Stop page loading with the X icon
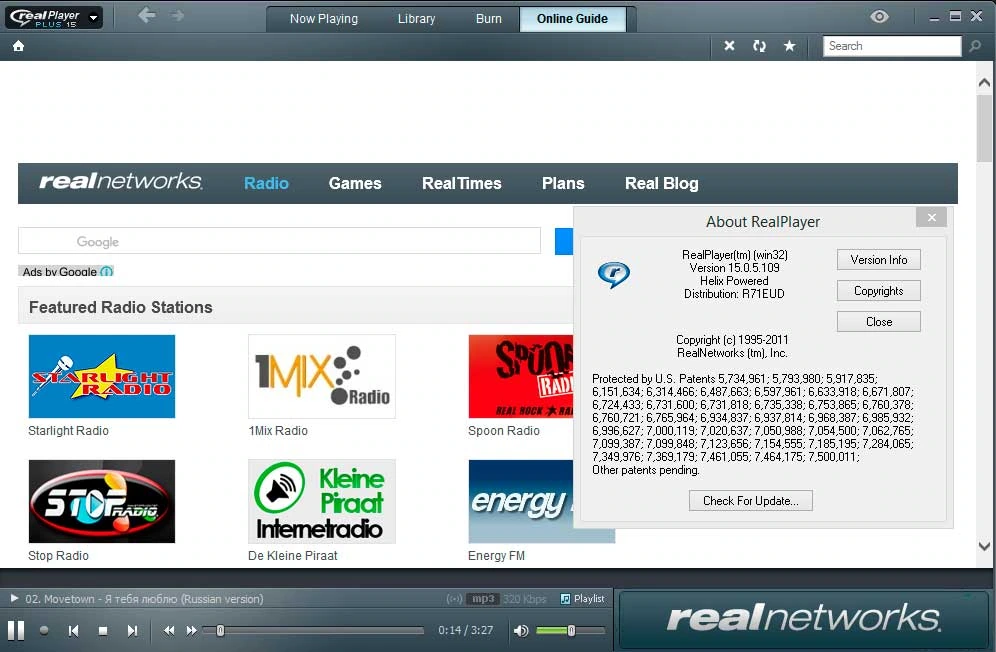996x652 pixels. pyautogui.click(x=729, y=46)
